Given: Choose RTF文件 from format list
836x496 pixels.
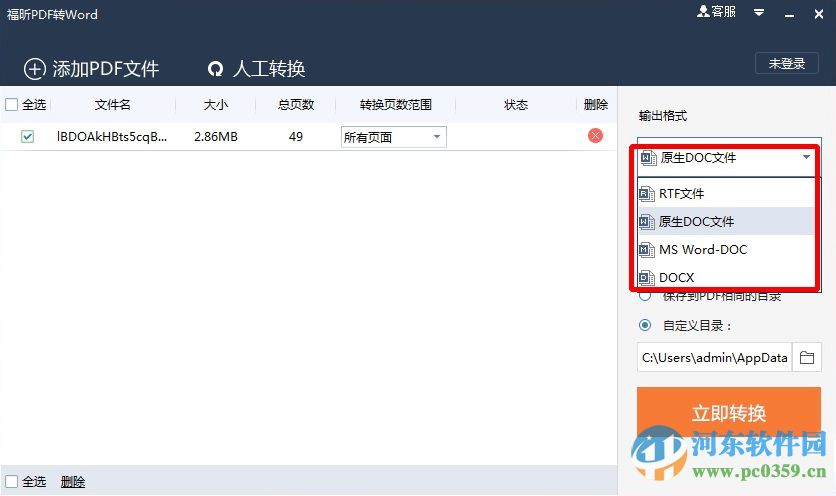Looking at the screenshot, I should (x=726, y=194).
